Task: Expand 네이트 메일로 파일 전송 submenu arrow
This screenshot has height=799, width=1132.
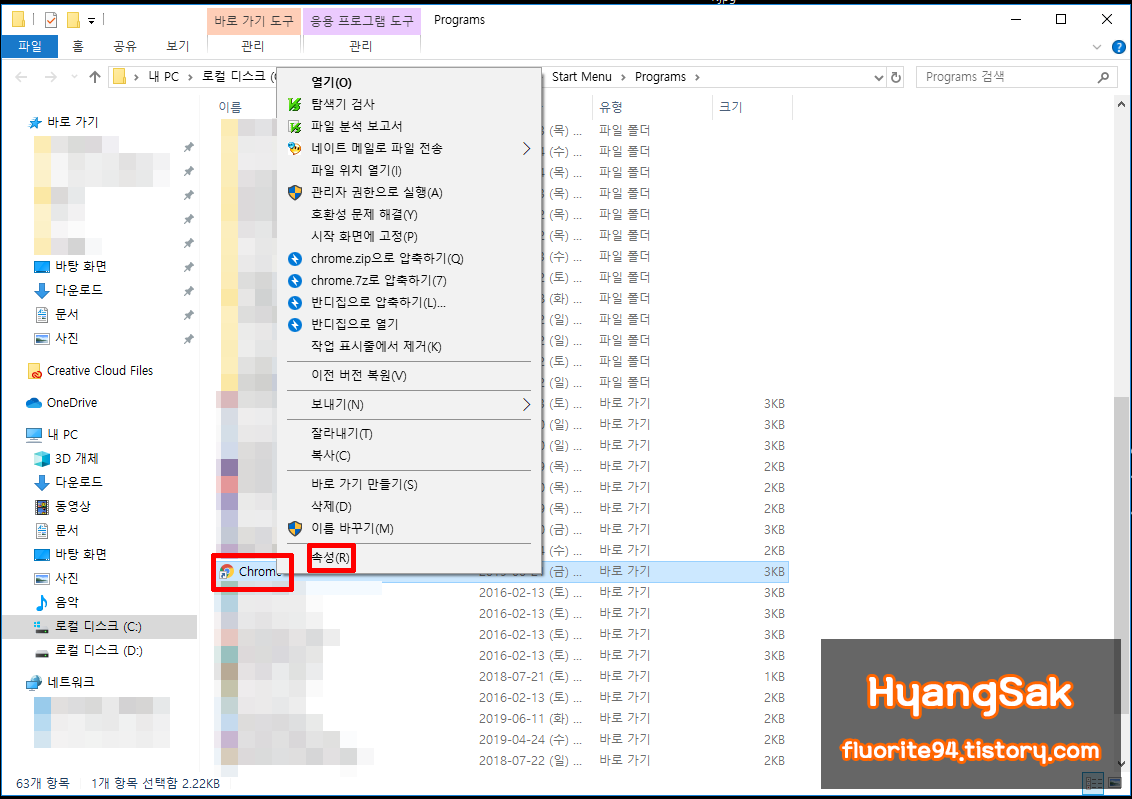Action: tap(526, 149)
